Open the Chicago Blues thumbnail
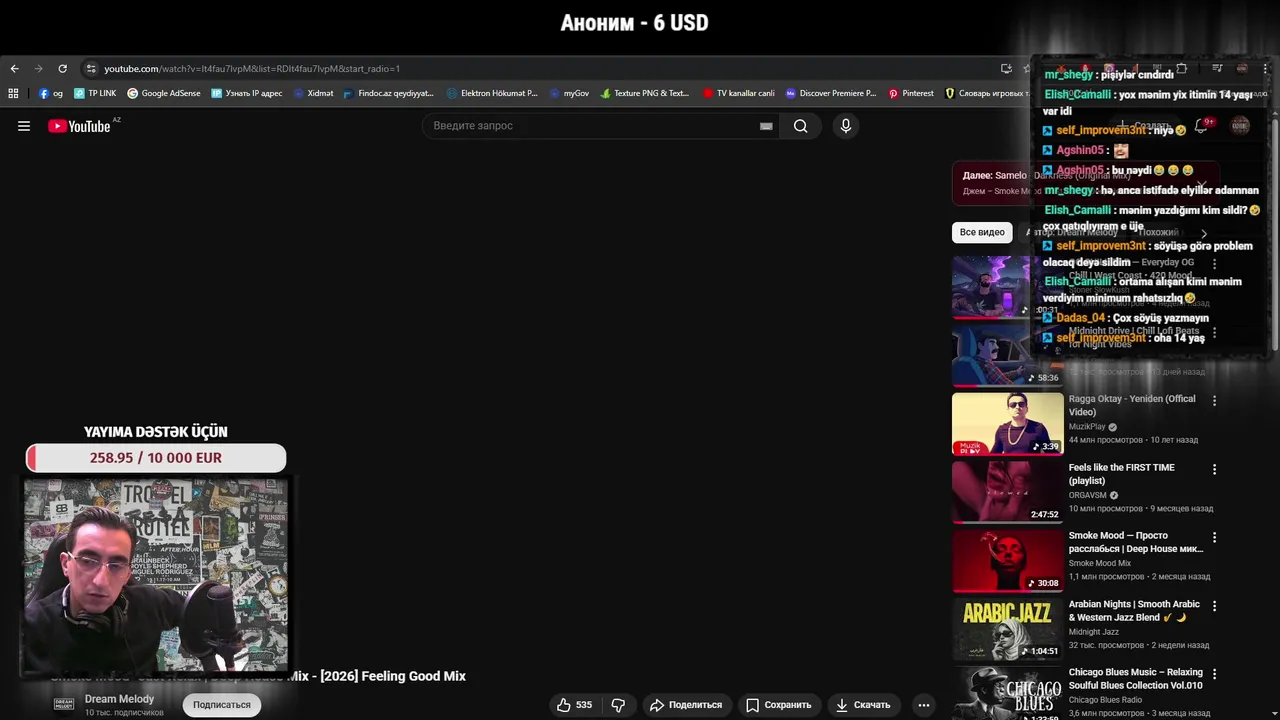The width and height of the screenshot is (1280, 720). [x=1007, y=693]
